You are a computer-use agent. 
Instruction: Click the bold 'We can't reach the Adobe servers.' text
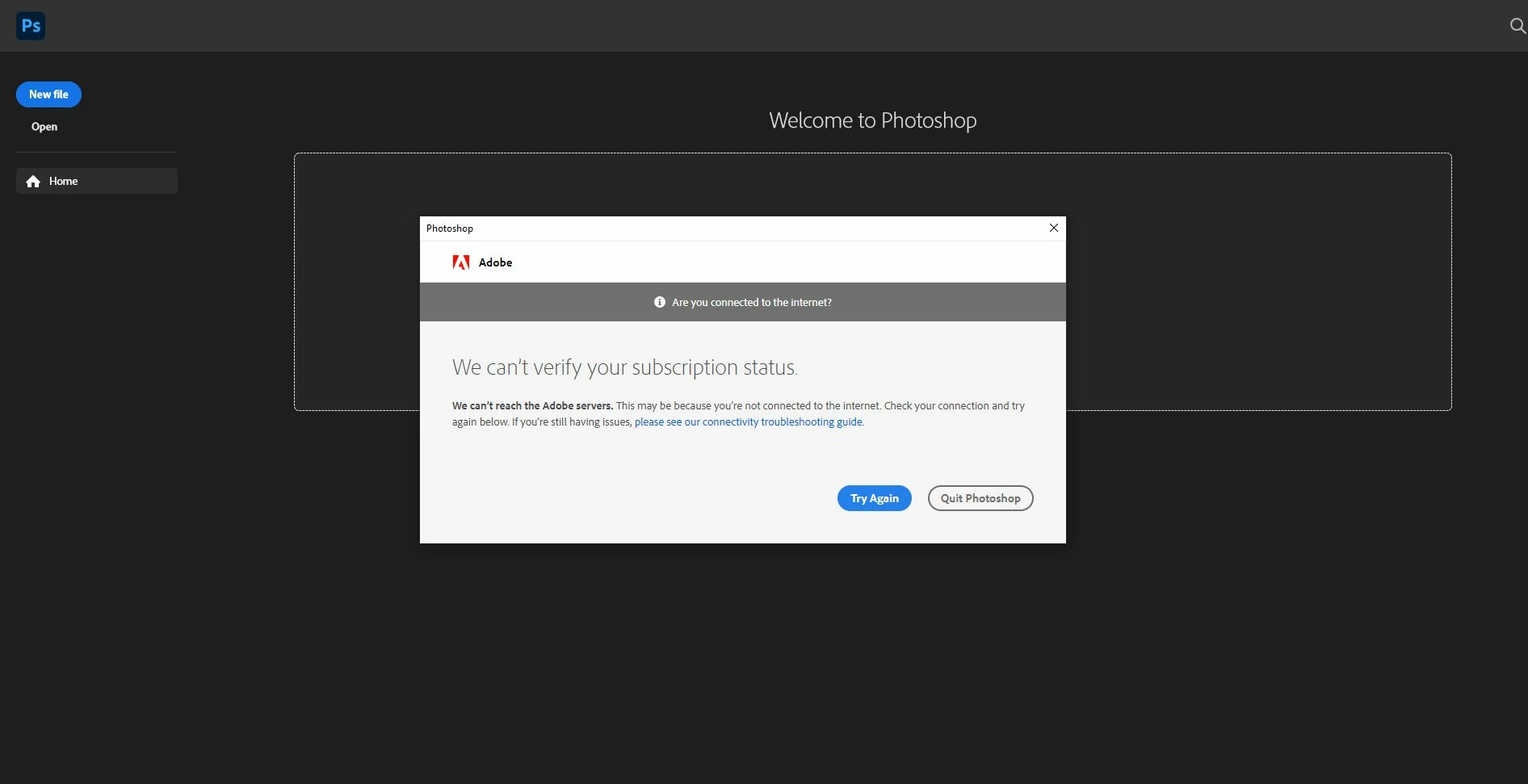[x=533, y=406]
